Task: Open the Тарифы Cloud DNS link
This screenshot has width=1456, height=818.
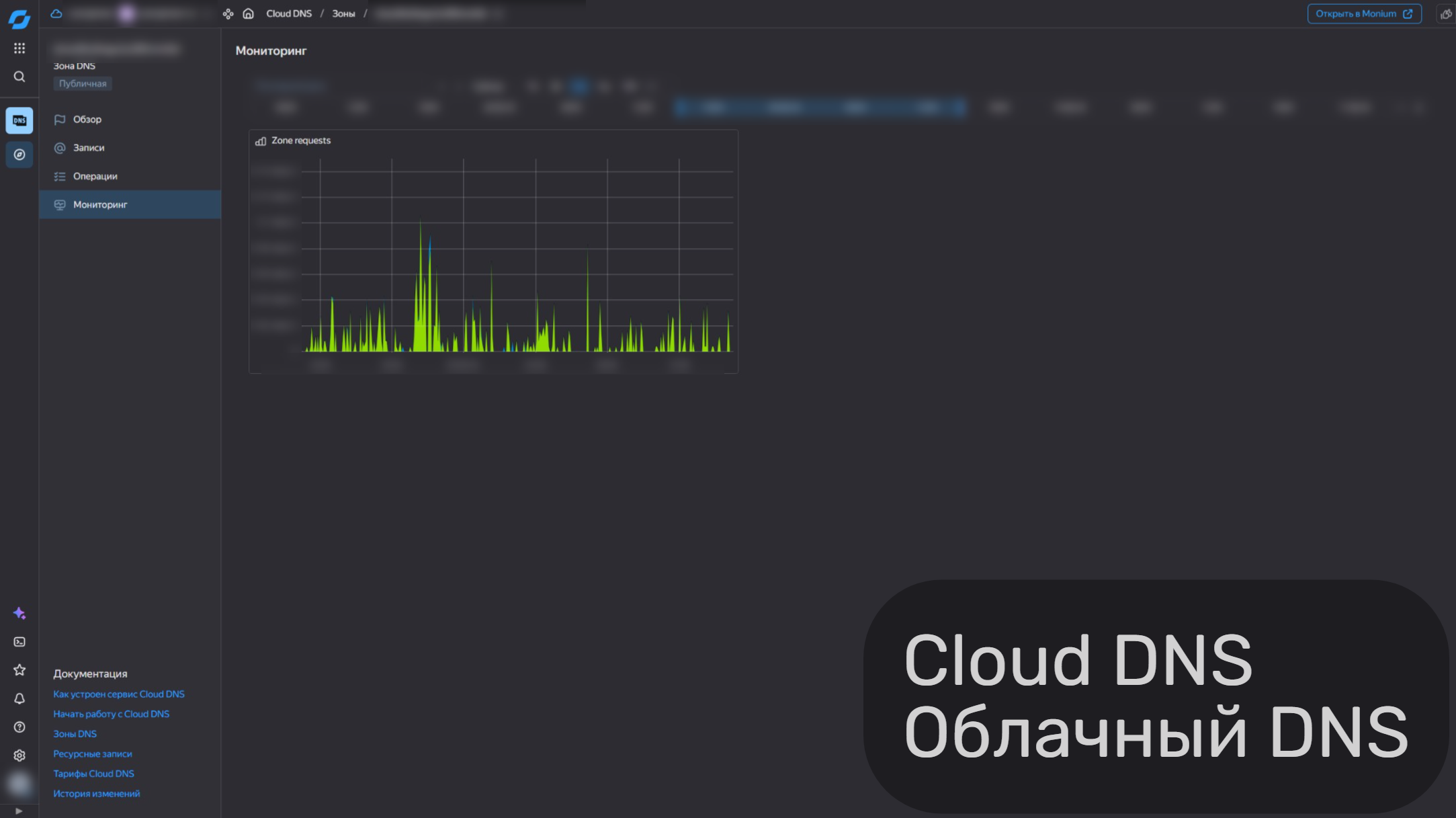Action: 94,774
